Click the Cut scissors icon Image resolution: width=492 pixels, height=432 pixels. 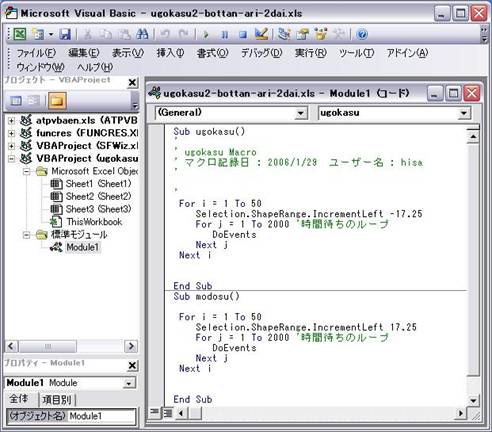tap(88, 34)
